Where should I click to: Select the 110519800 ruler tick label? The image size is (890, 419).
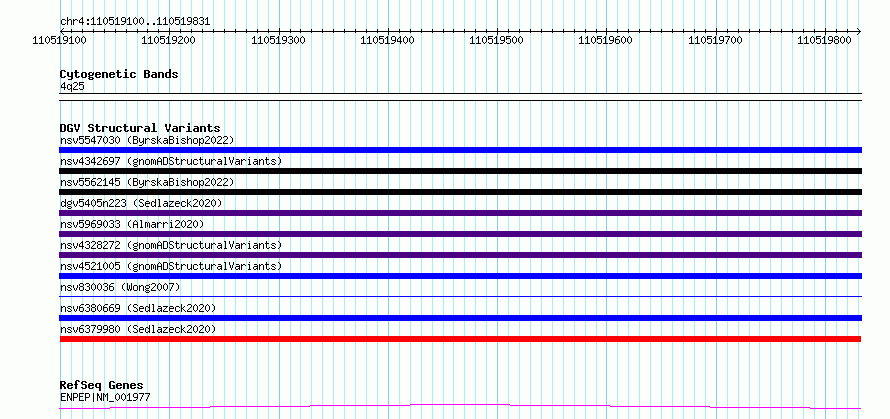tap(825, 40)
